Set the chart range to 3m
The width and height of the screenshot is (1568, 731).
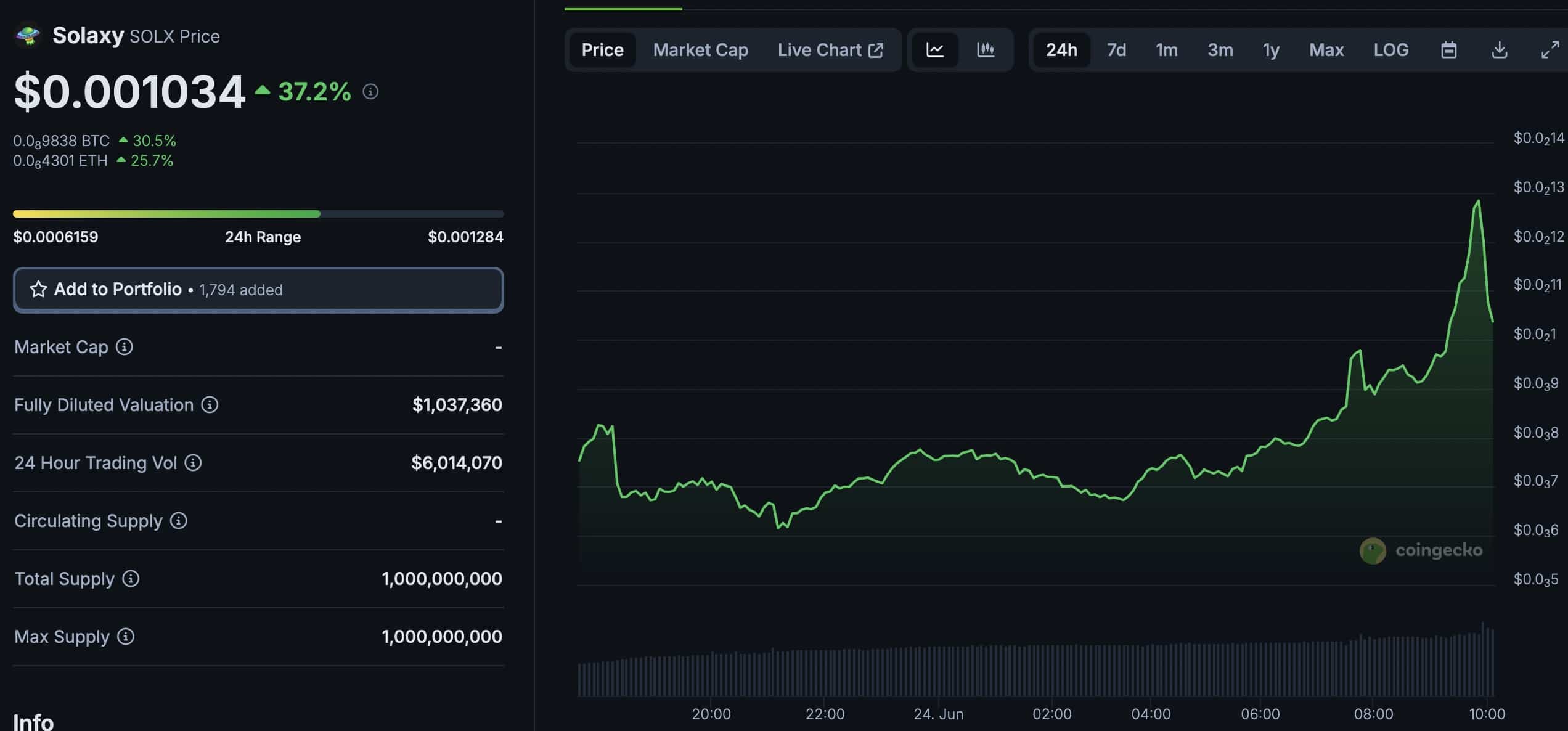(1220, 50)
